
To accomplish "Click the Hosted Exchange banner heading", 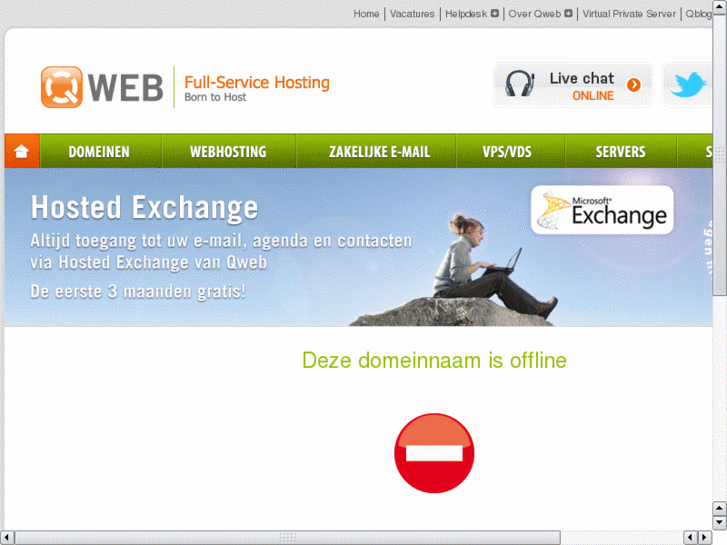I will 144,207.
